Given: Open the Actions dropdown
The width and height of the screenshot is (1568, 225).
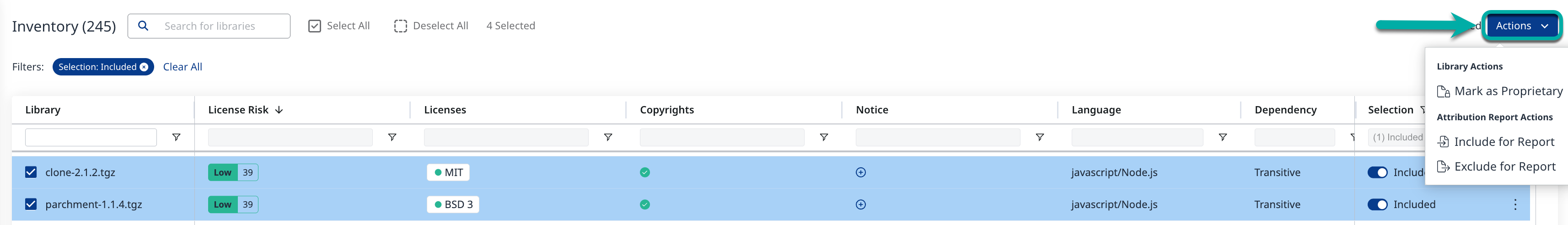Looking at the screenshot, I should coord(1521,26).
